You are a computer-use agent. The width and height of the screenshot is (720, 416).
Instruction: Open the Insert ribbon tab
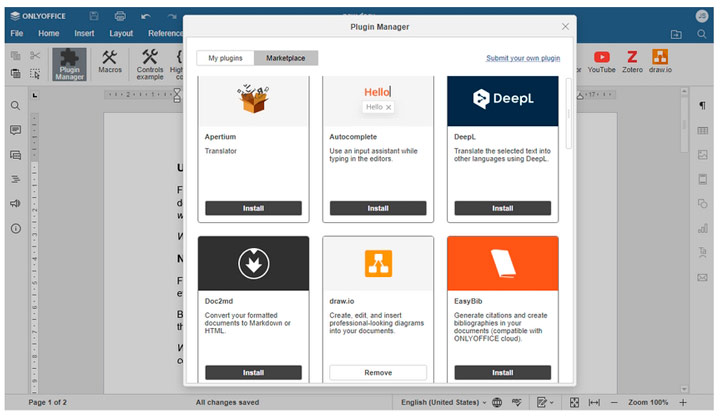(x=84, y=34)
